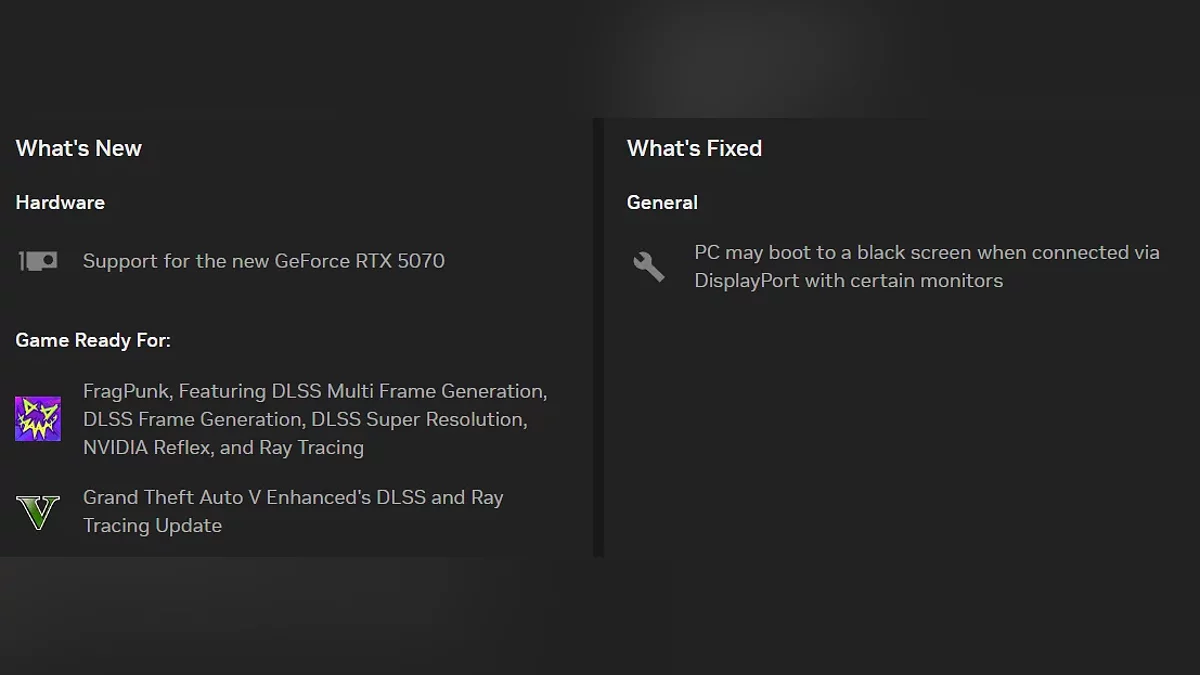Click the graphics card icon under Hardware
1200x675 pixels.
[x=38, y=261]
